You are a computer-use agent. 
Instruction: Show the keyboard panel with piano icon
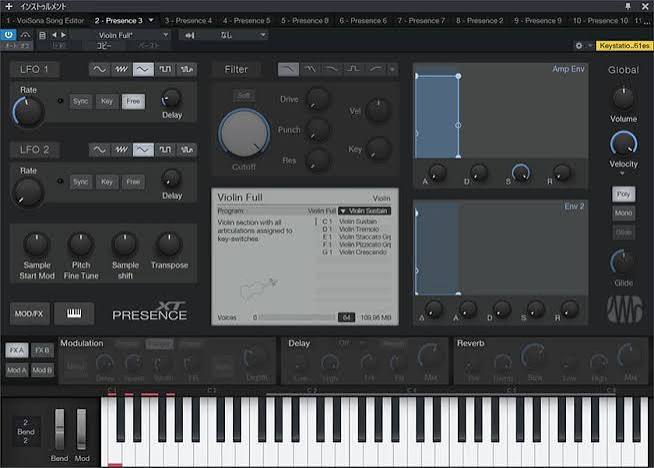point(74,313)
